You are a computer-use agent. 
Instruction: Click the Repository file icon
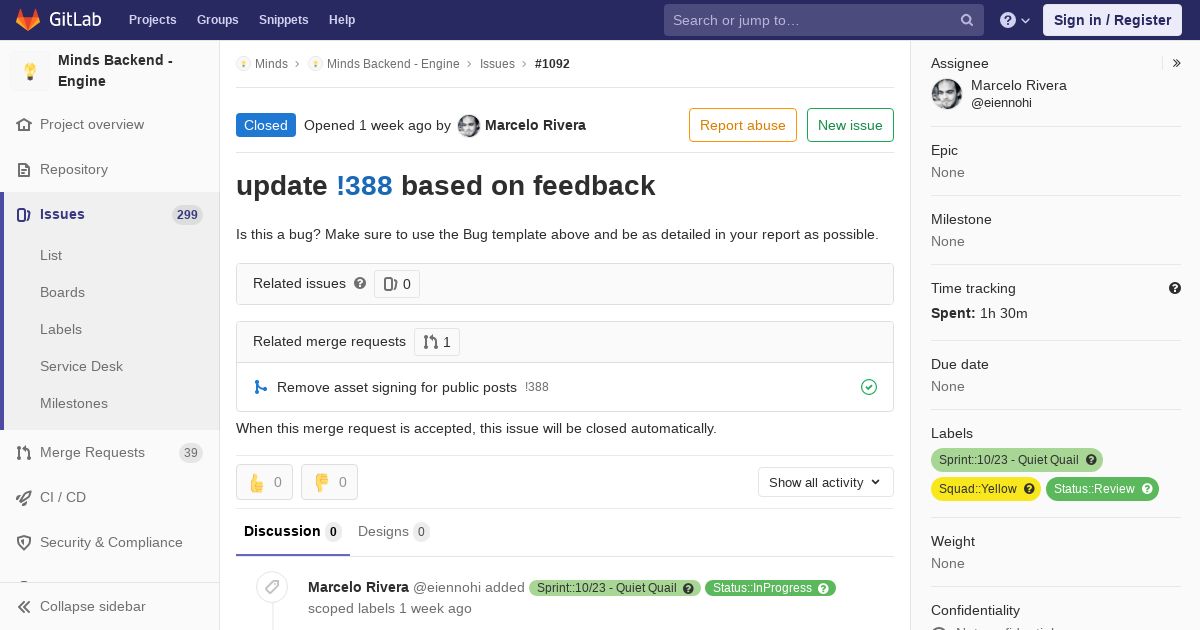tap(24, 170)
